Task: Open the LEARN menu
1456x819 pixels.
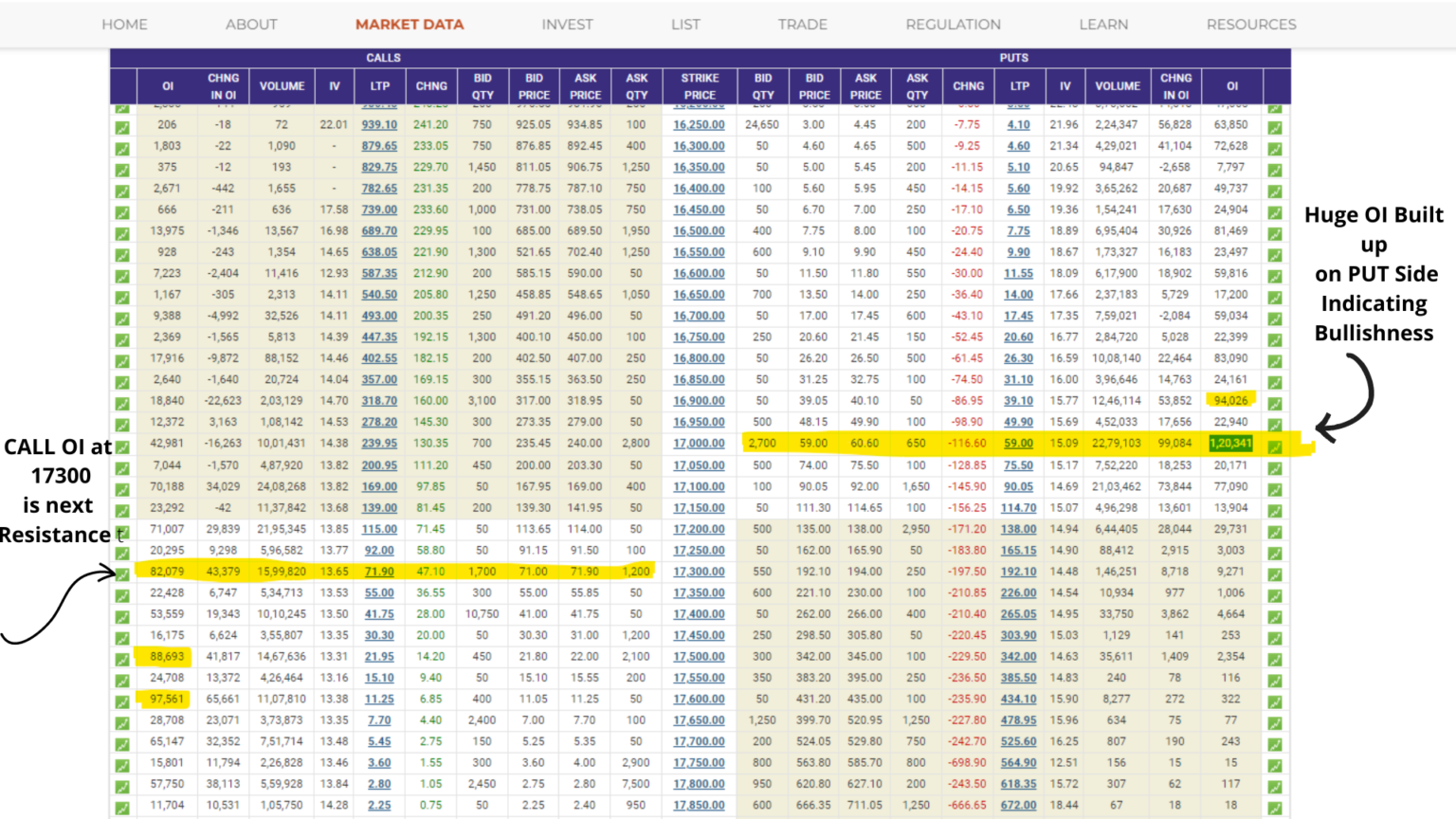Action: coord(1103,25)
